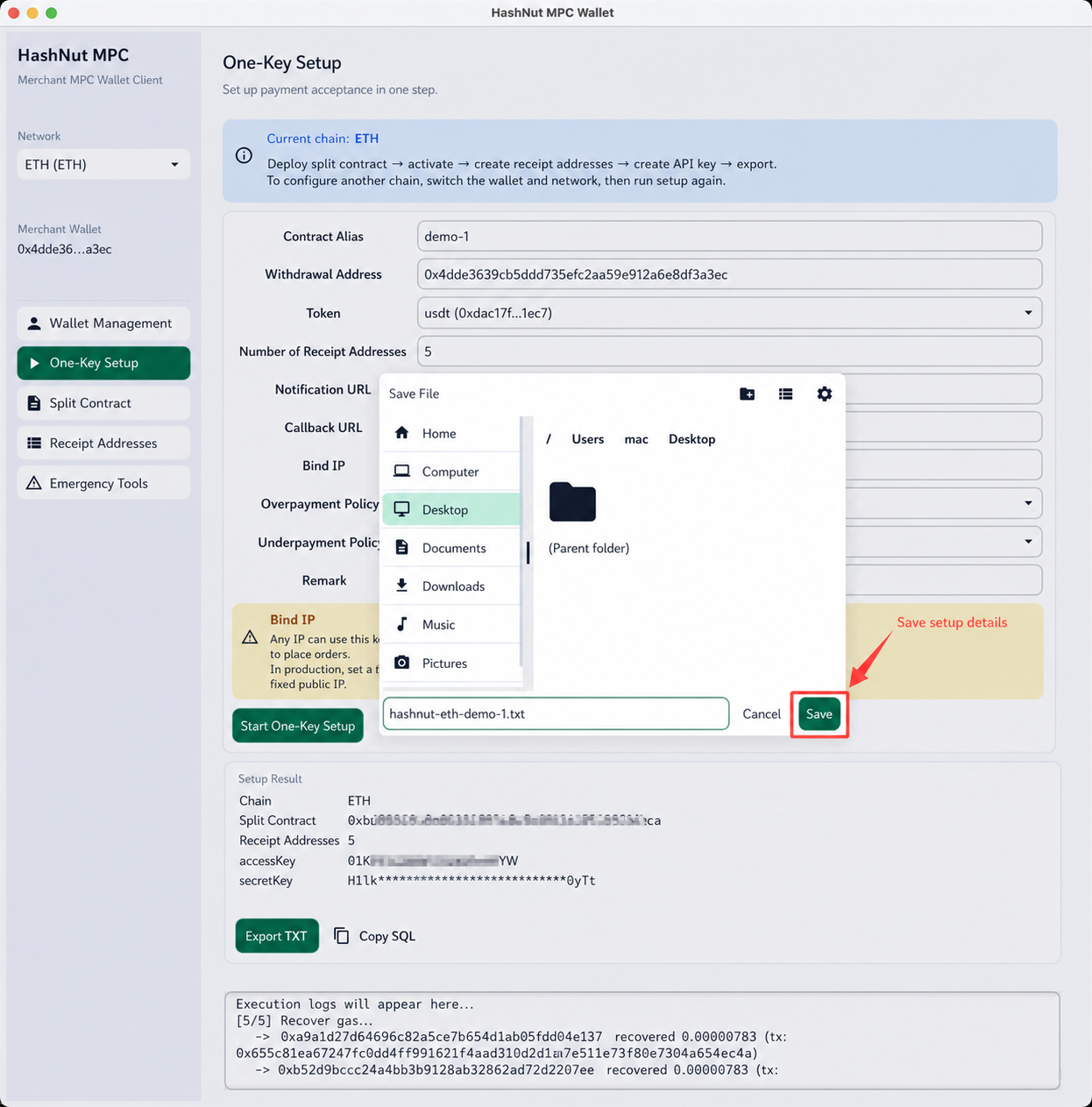The width and height of the screenshot is (1092, 1107).
Task: Select Pictures location in Save File sidebar
Action: (x=451, y=663)
